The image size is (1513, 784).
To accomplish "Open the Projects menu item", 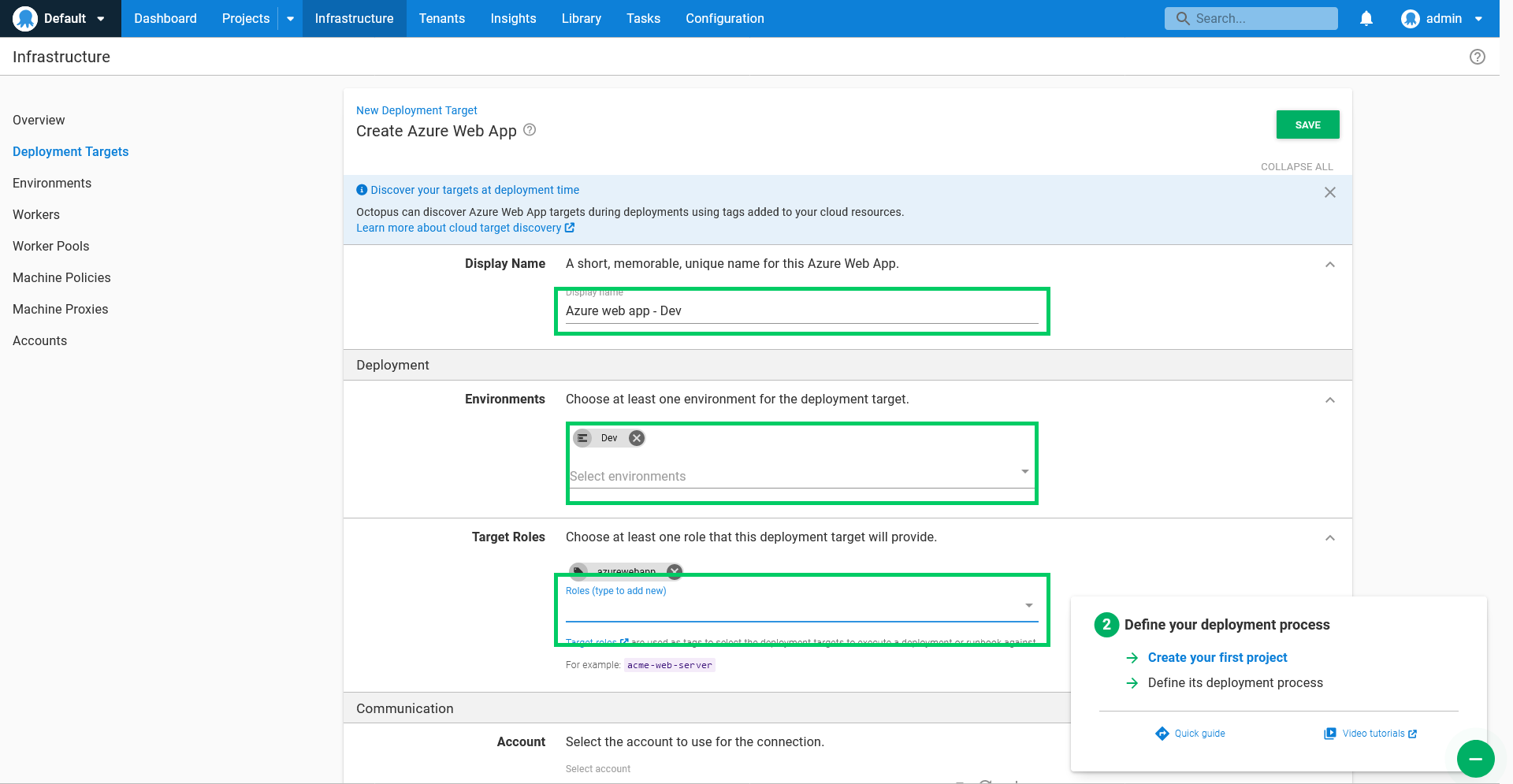I will tap(246, 18).
